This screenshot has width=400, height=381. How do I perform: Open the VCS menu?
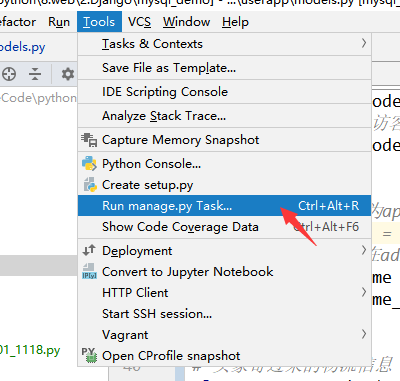click(x=139, y=22)
